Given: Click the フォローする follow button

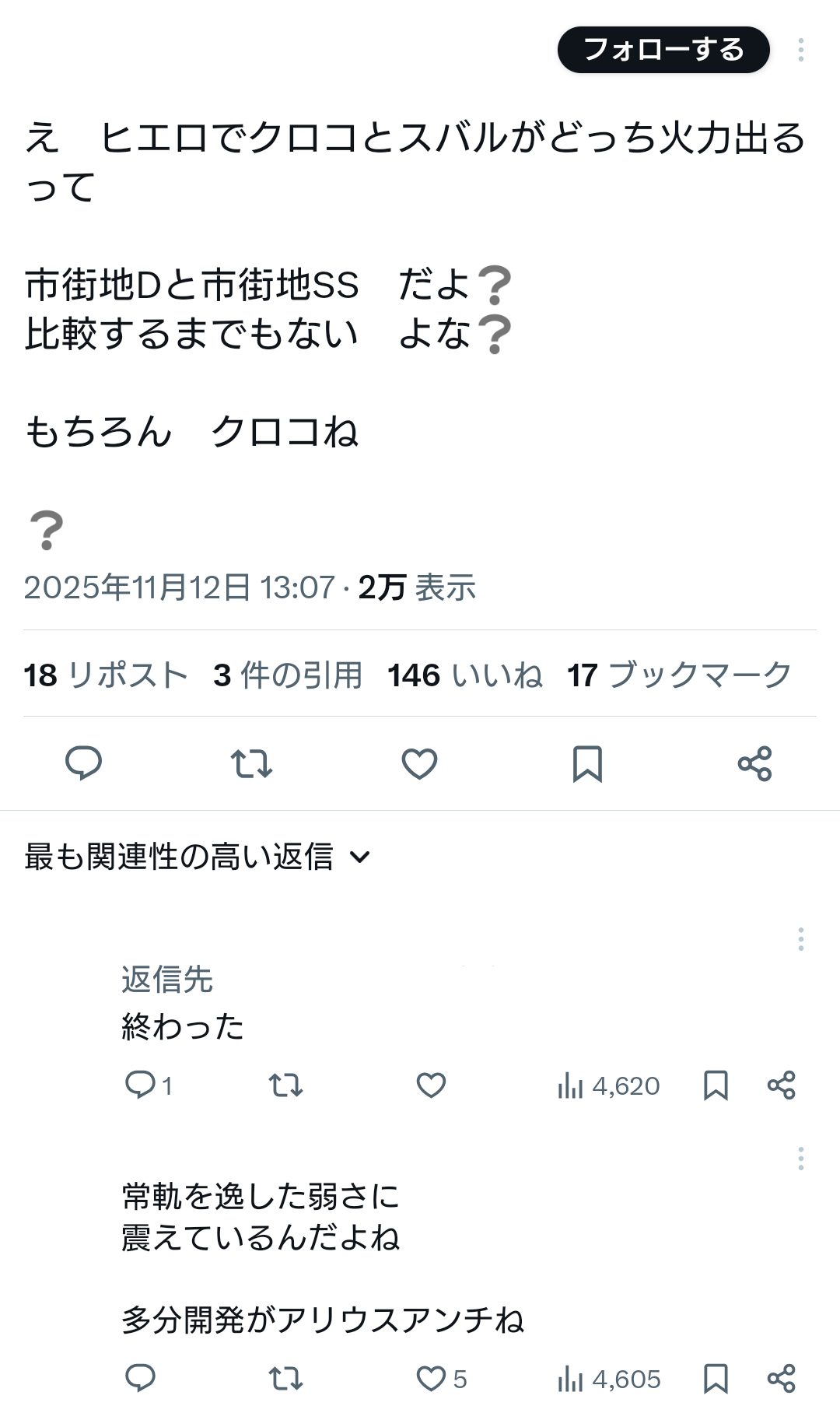Looking at the screenshot, I should tap(663, 50).
